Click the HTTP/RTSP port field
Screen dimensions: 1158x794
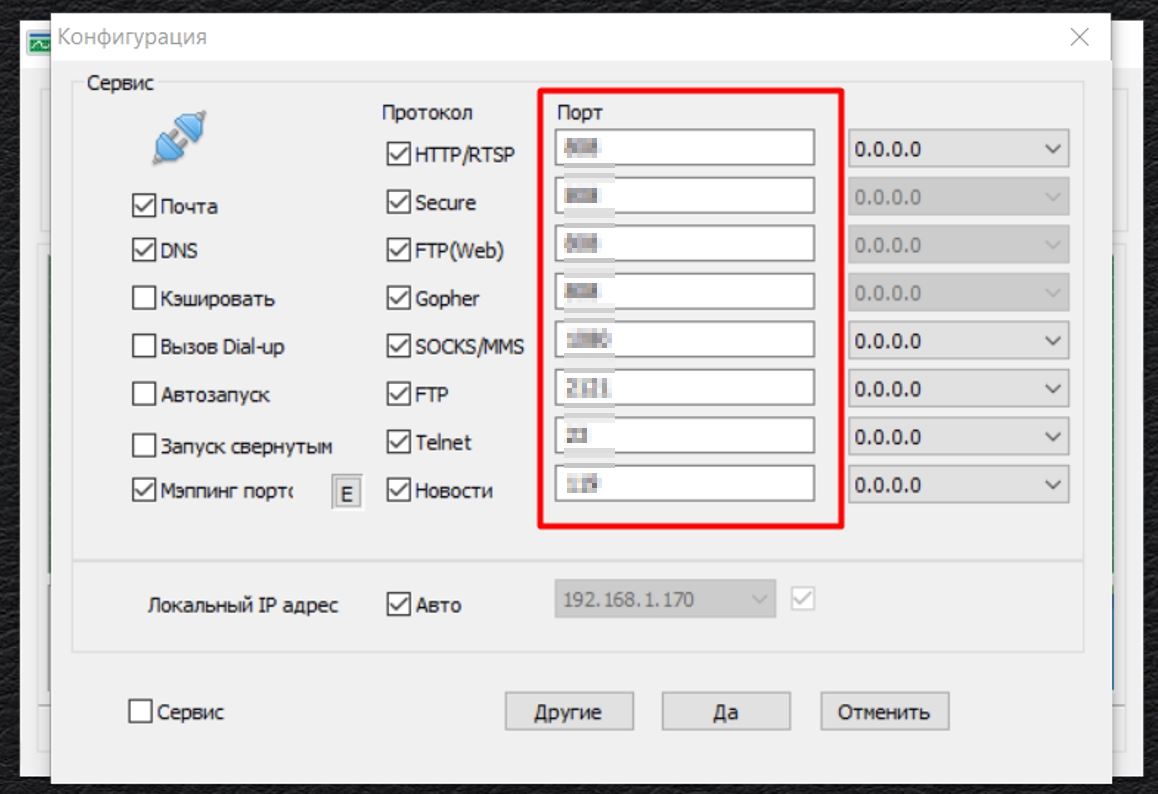[x=685, y=148]
